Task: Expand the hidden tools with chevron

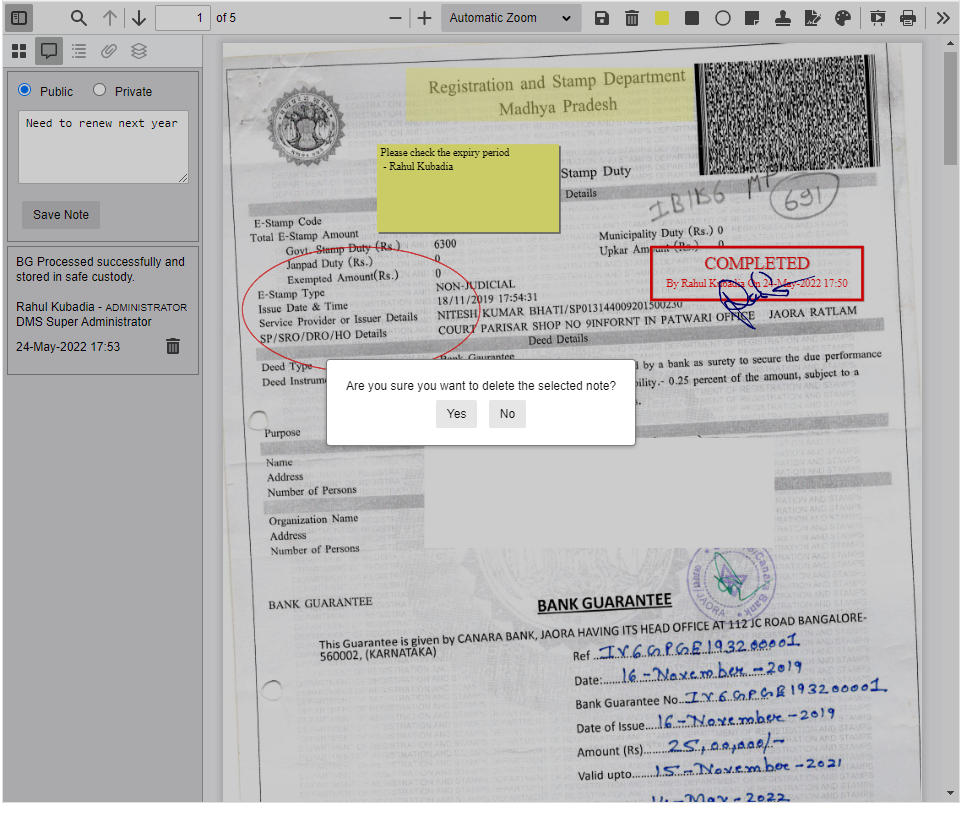Action: (942, 17)
